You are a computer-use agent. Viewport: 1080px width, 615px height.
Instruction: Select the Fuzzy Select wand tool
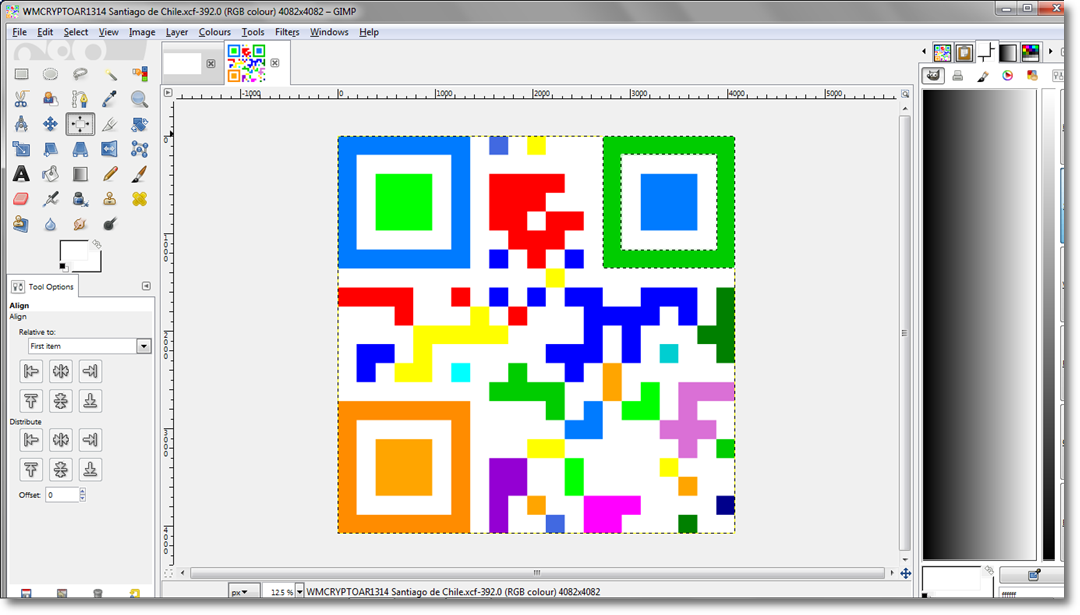coord(110,74)
